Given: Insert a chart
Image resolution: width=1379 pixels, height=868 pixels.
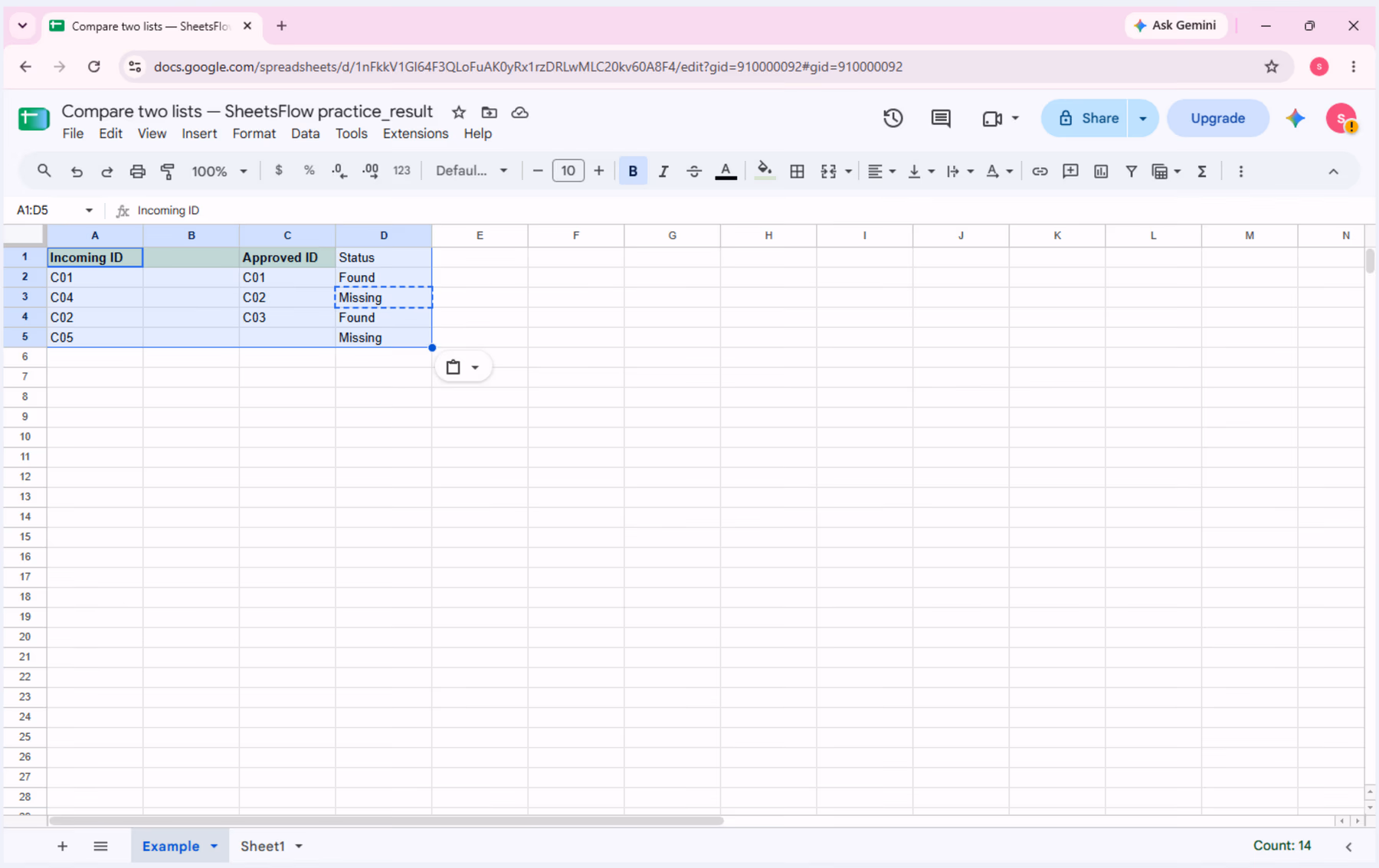Looking at the screenshot, I should tap(1101, 172).
